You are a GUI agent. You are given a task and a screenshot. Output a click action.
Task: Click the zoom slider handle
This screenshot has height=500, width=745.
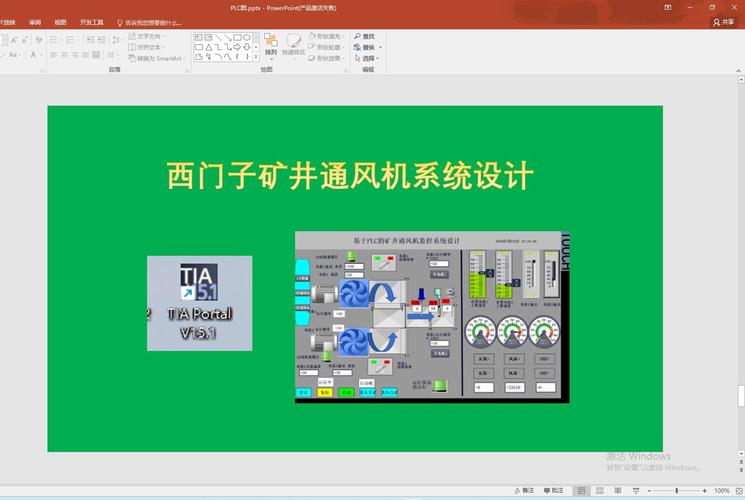click(677, 490)
